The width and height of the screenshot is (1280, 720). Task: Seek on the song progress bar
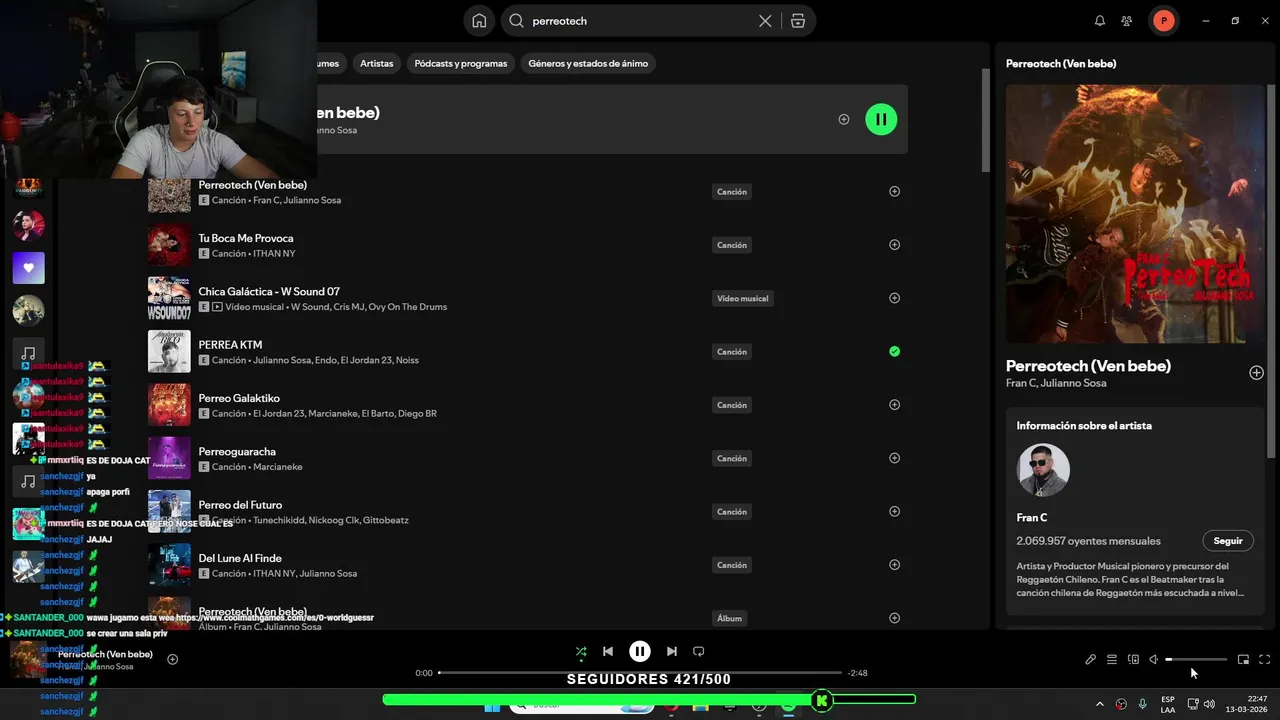(640, 673)
